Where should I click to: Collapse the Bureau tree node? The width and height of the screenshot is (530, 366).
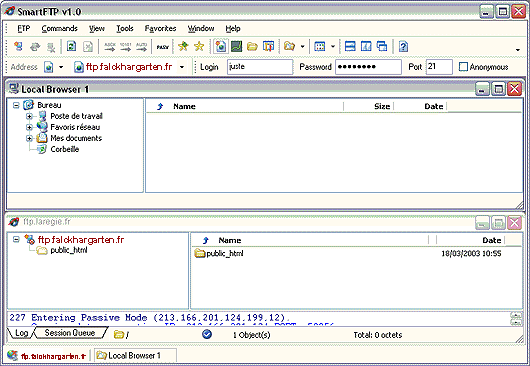(16, 105)
